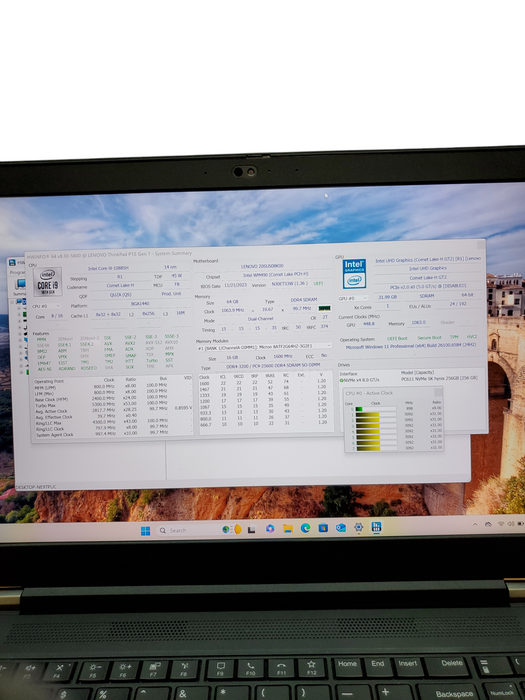Click the '14 nm' process field

pos(170,267)
